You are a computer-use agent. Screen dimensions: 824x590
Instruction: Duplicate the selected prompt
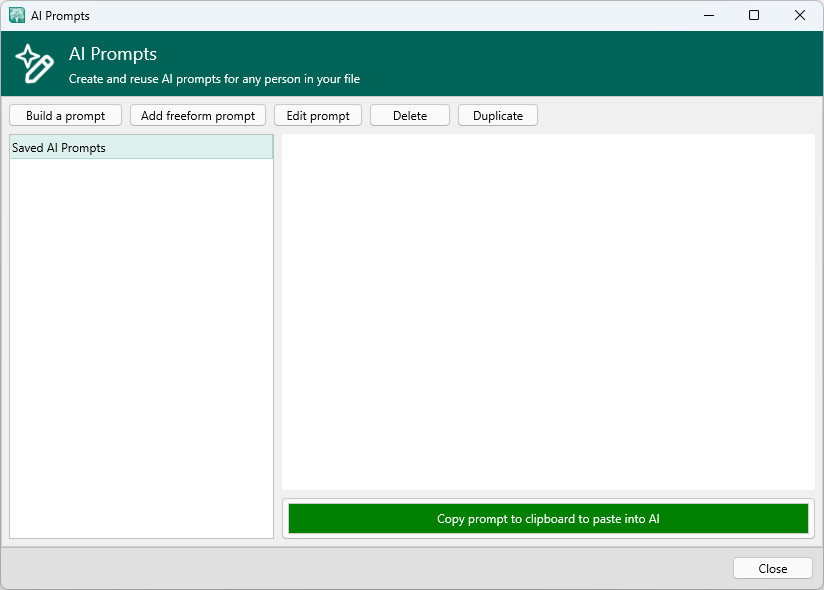tap(498, 116)
